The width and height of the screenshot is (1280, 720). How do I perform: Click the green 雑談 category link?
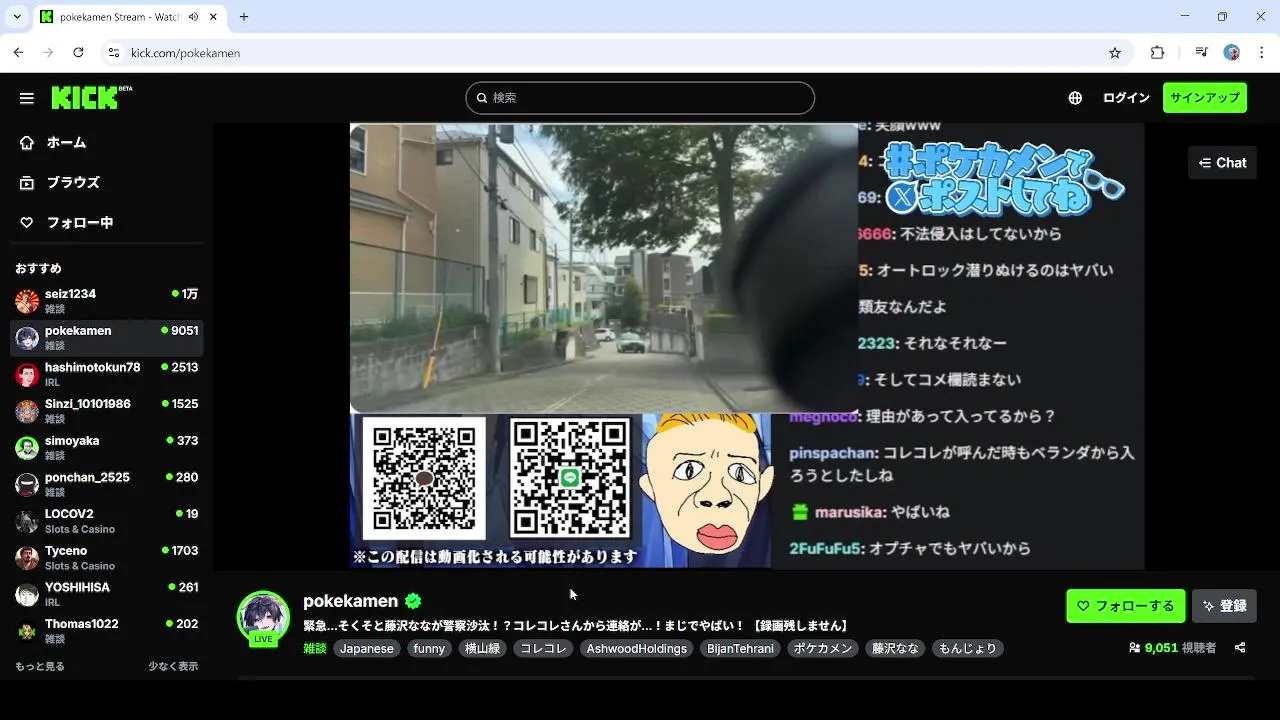[315, 649]
